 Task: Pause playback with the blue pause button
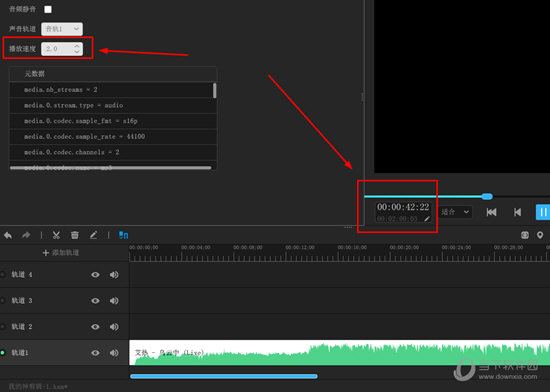tap(543, 212)
